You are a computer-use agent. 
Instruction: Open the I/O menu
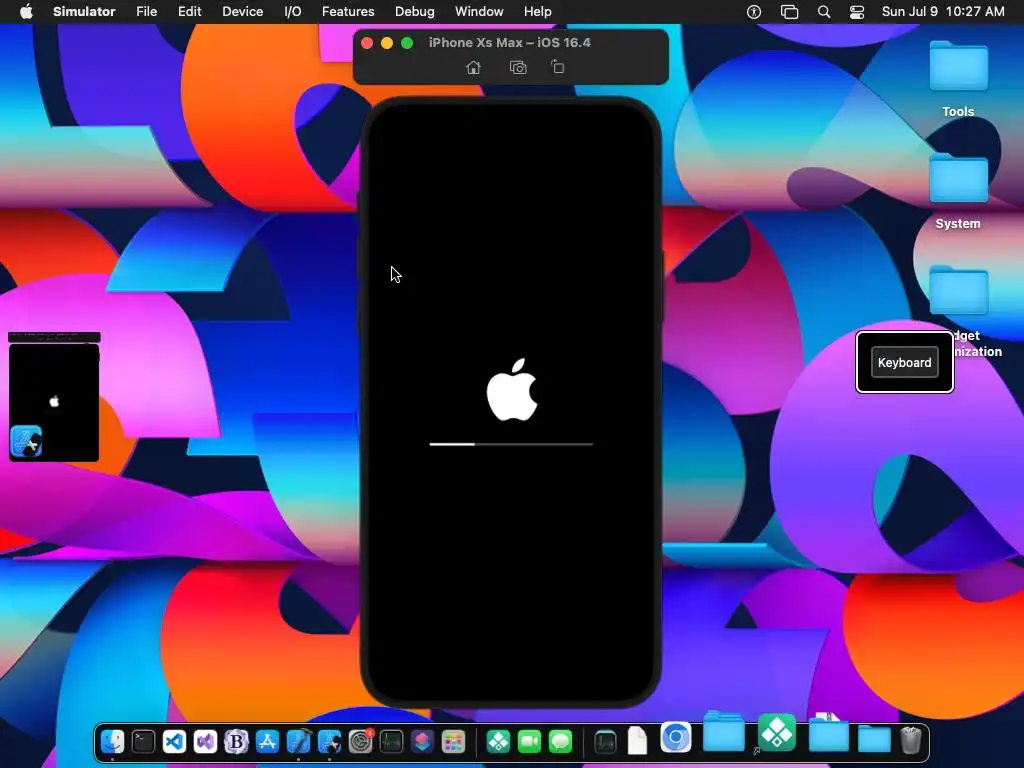[x=293, y=12]
